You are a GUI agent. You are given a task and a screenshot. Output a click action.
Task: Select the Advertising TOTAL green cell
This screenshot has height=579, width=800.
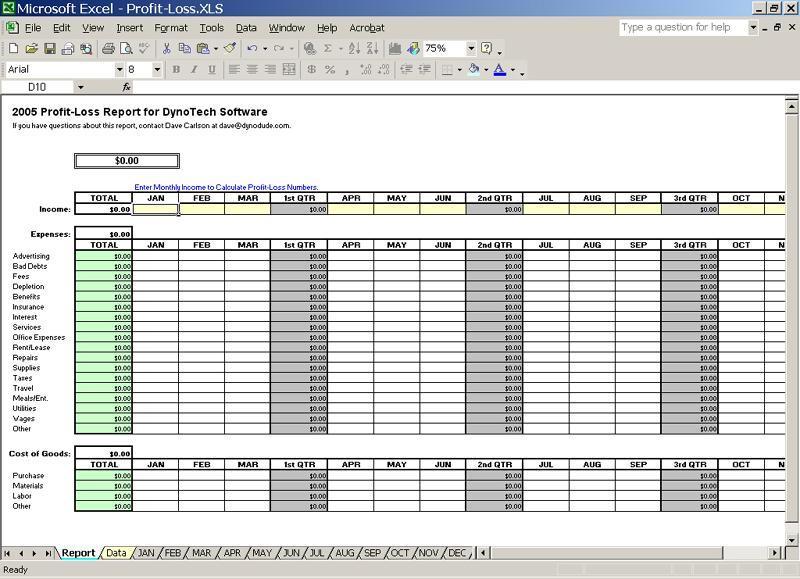(x=104, y=256)
